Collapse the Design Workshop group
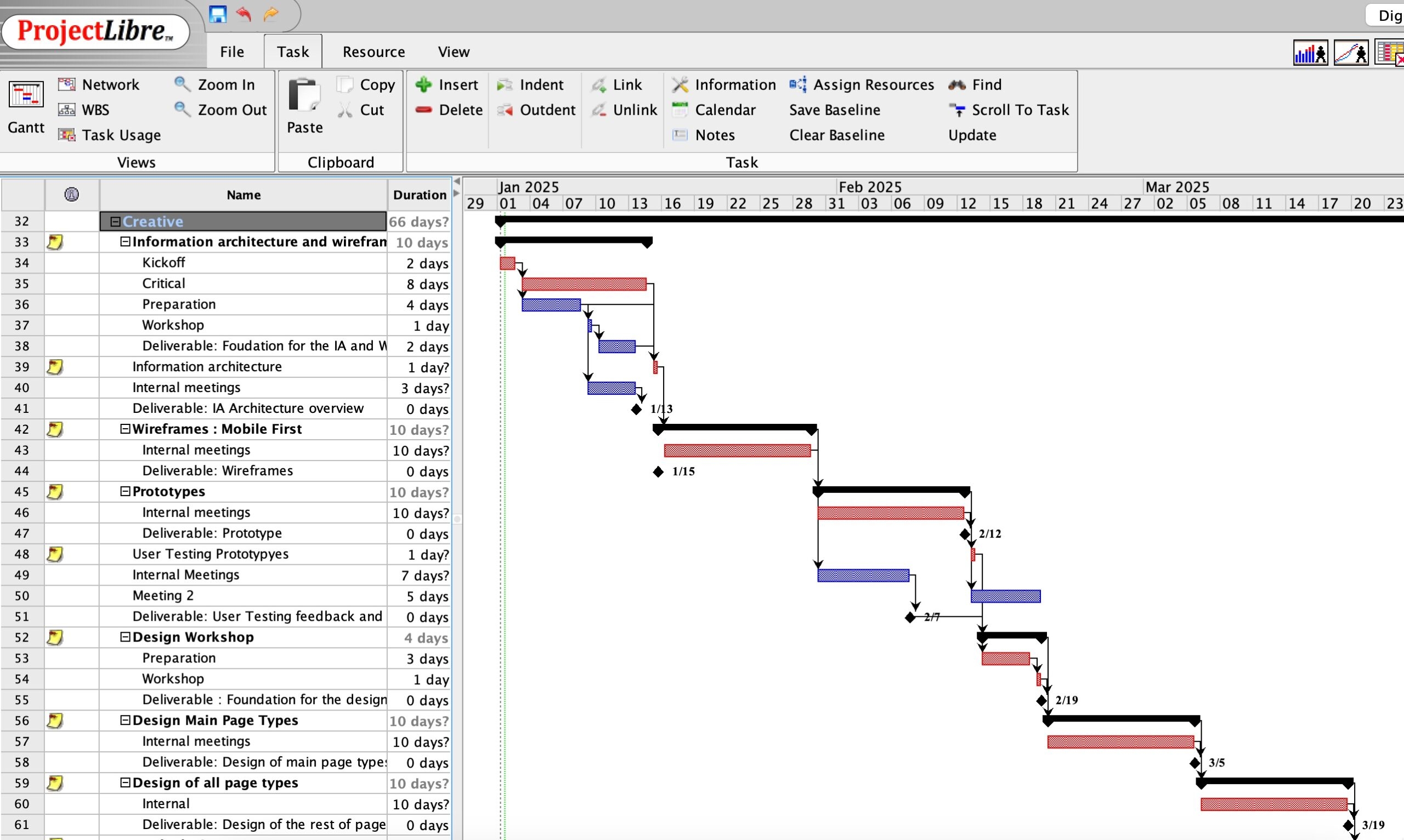Screen dimensions: 1404x840 [125, 637]
